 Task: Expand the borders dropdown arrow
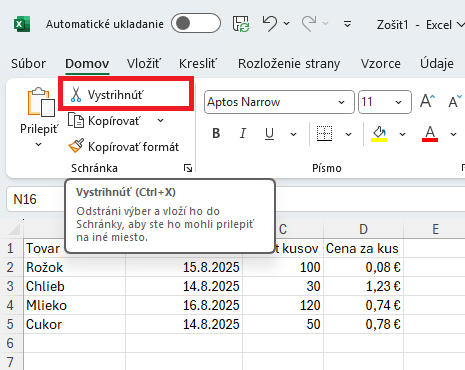348,134
